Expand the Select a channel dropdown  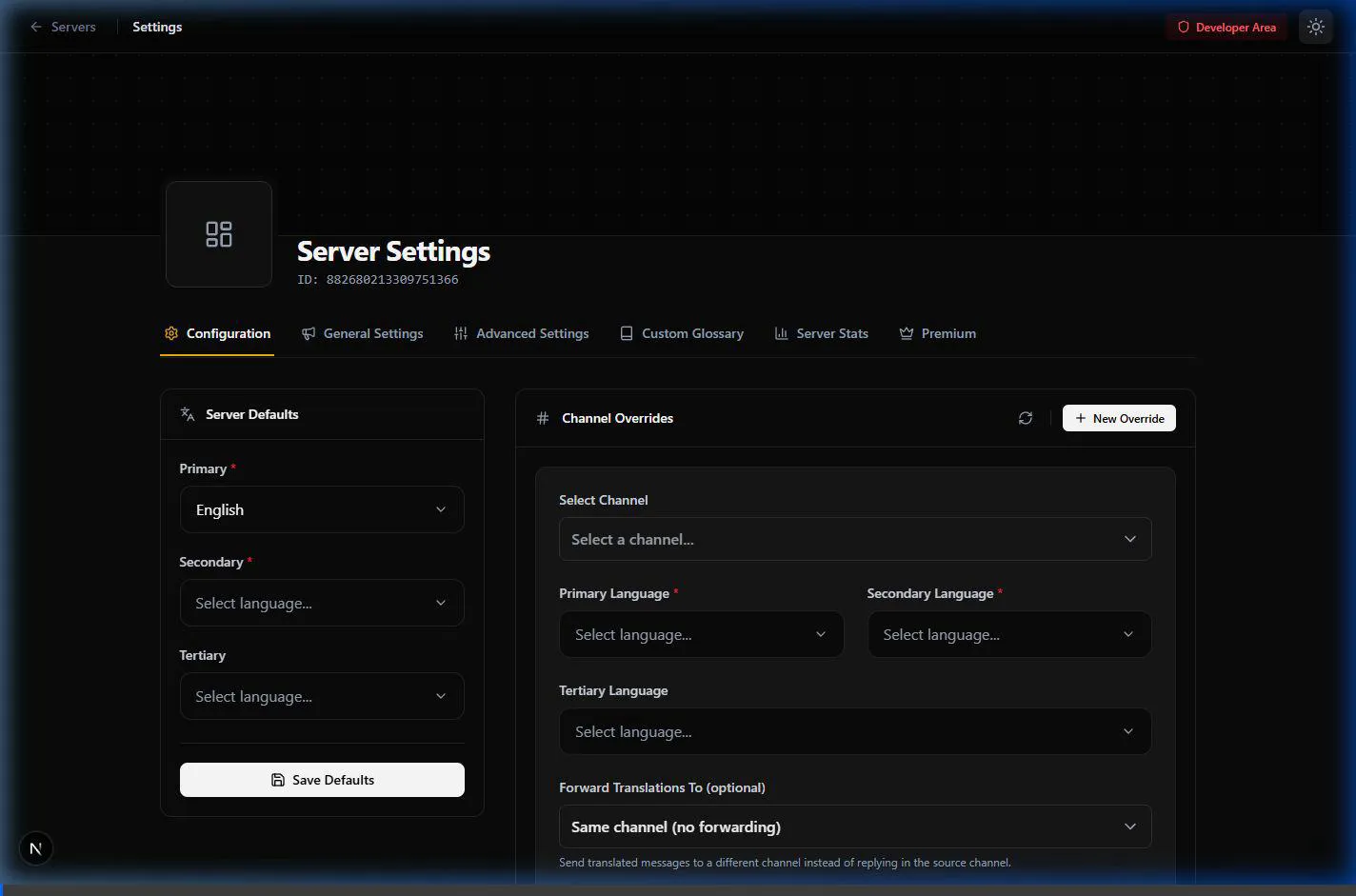pos(854,539)
